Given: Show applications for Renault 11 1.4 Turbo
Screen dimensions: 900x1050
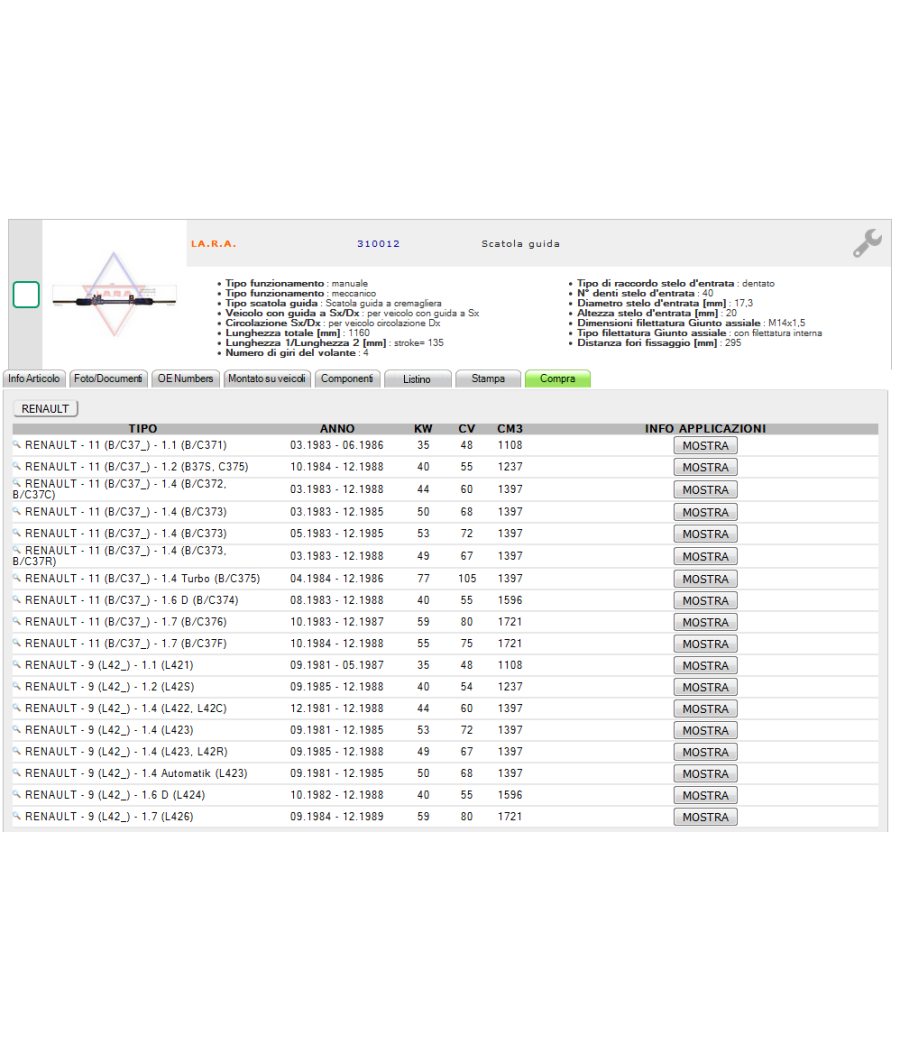Looking at the screenshot, I should [x=705, y=579].
